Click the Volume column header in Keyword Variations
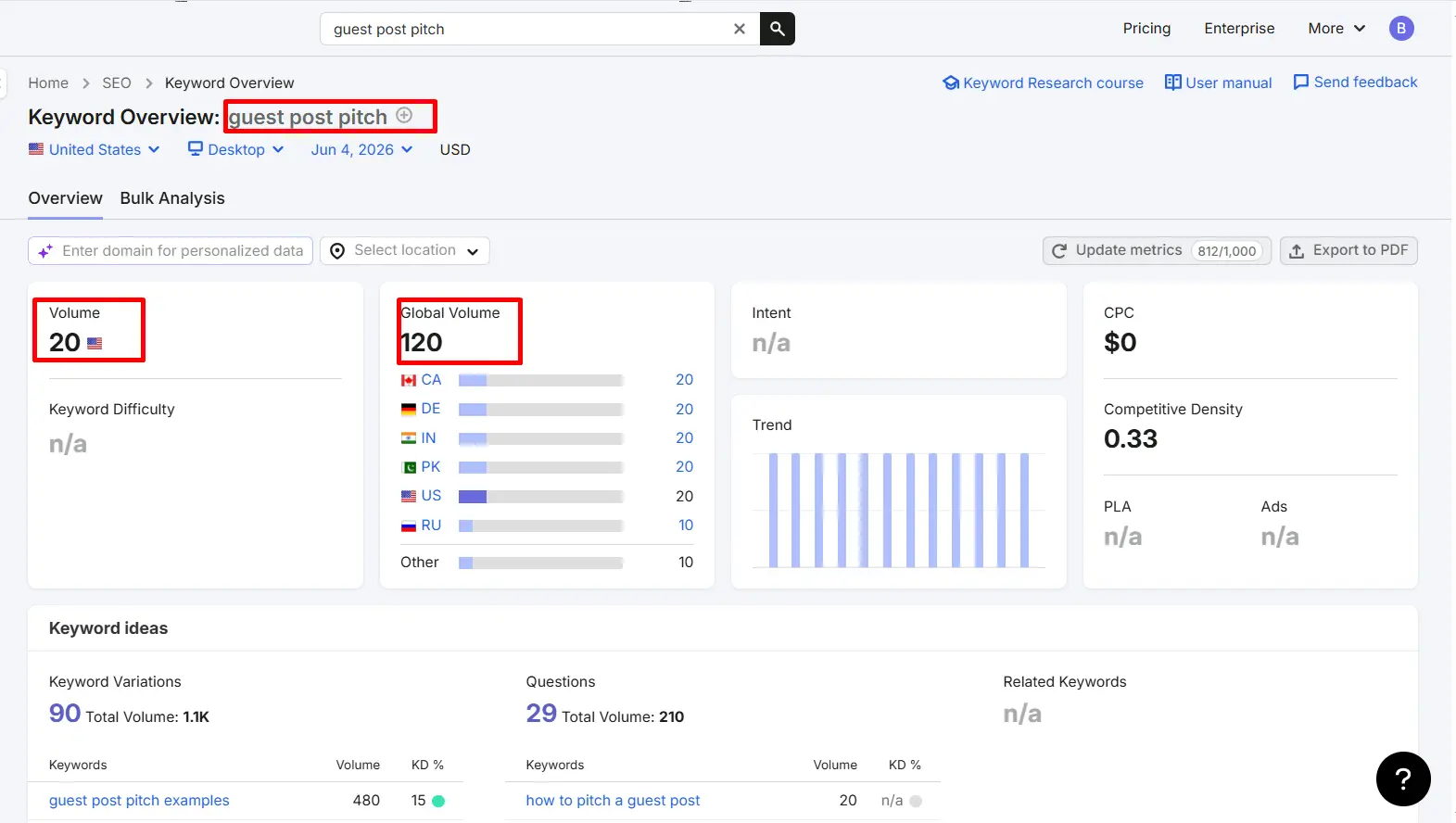The height and width of the screenshot is (823, 1456). click(x=358, y=765)
